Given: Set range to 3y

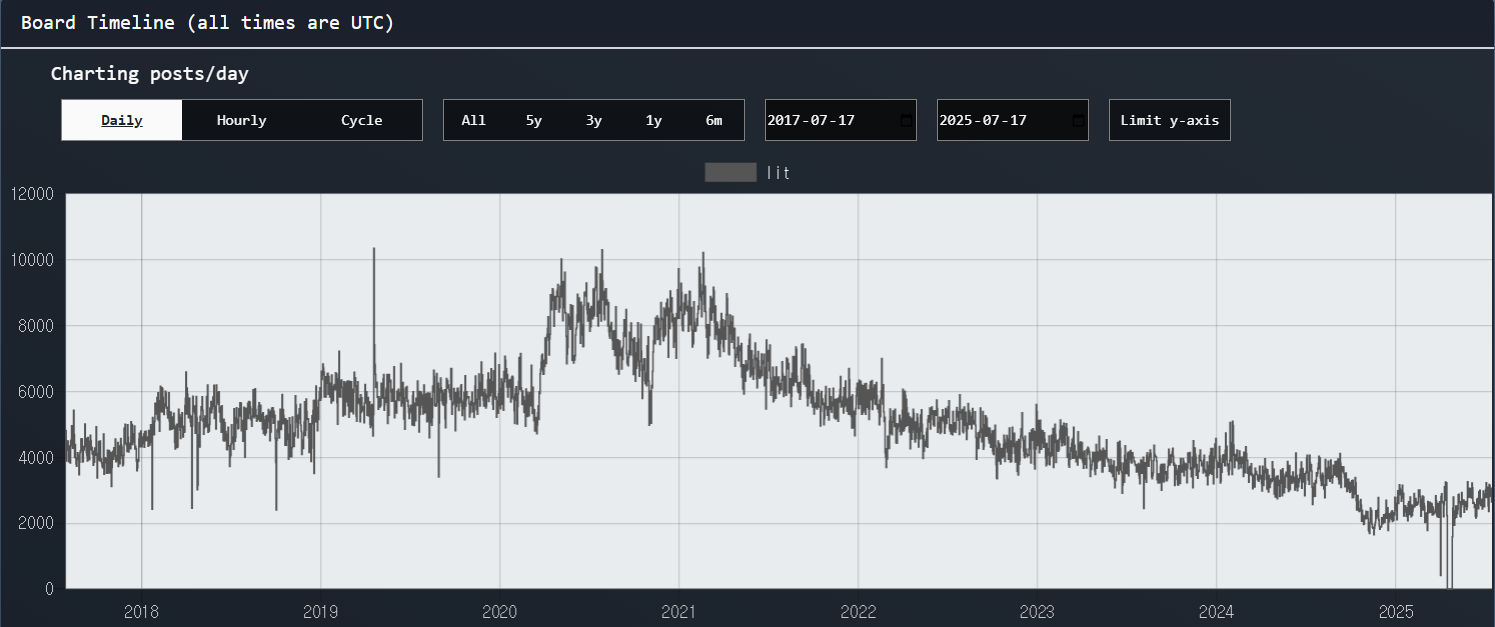Looking at the screenshot, I should click(x=594, y=120).
